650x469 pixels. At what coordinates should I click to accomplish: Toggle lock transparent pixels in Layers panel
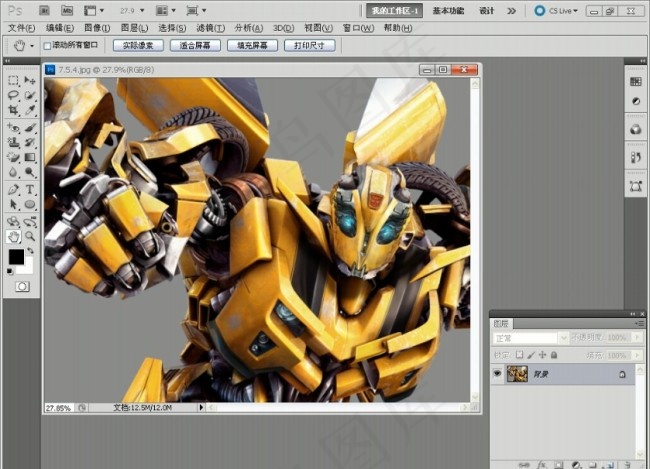point(519,355)
